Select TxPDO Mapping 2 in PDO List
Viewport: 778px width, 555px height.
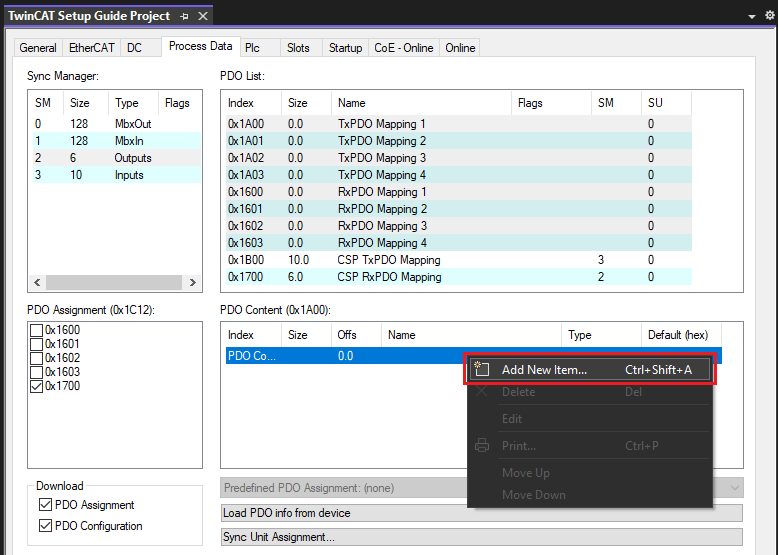[x=458, y=141]
